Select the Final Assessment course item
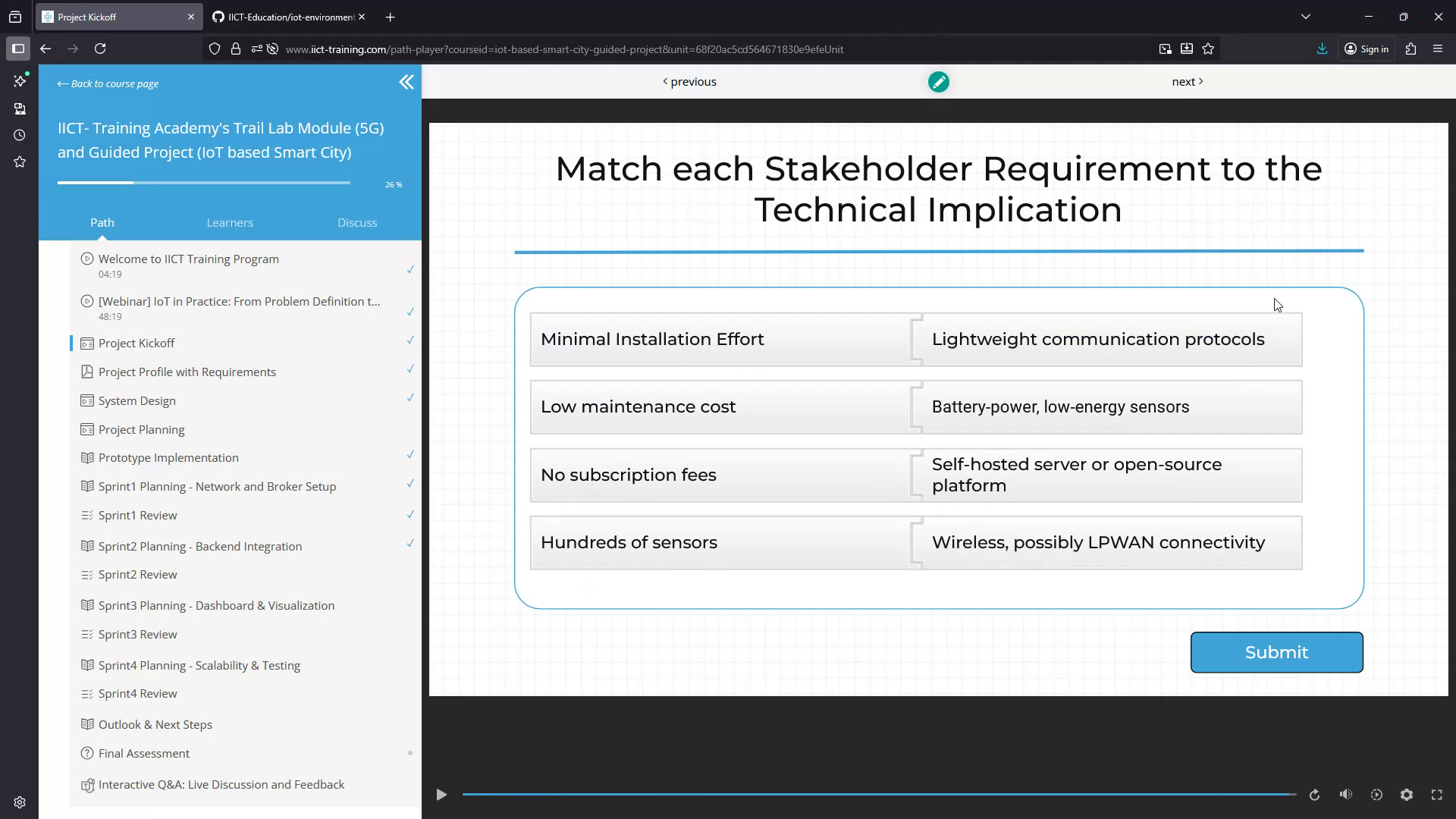Screen dimensions: 1456x819 [143, 753]
